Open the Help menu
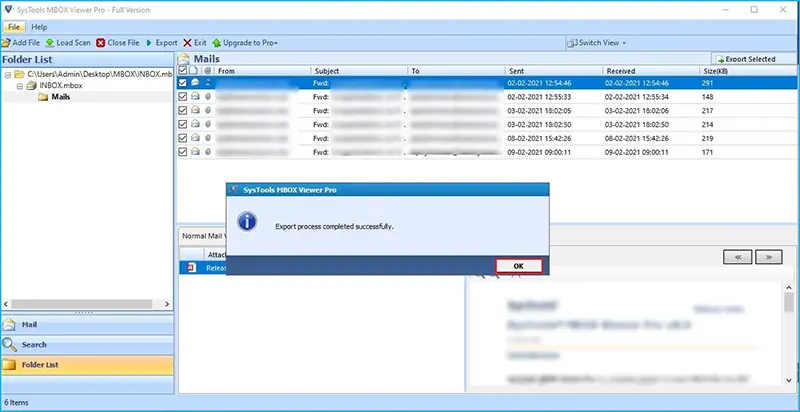The width and height of the screenshot is (800, 412). (39, 27)
